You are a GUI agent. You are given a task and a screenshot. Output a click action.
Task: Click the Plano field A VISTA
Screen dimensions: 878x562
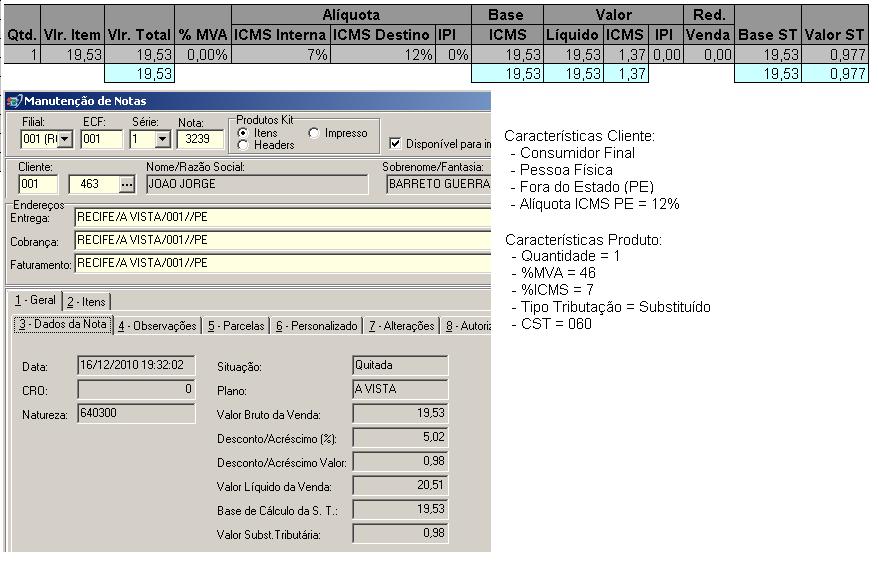click(x=400, y=390)
